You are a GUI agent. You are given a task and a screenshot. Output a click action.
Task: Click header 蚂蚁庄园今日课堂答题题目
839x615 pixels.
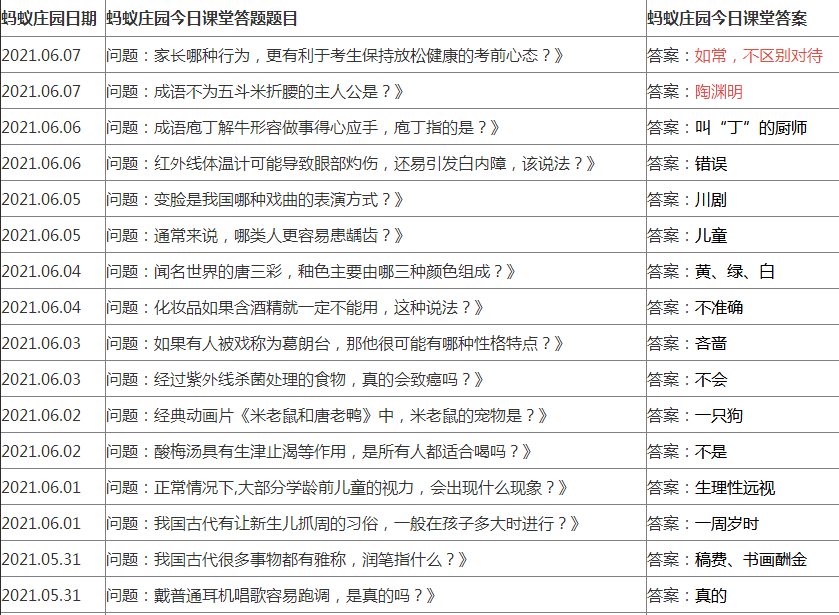(x=202, y=18)
